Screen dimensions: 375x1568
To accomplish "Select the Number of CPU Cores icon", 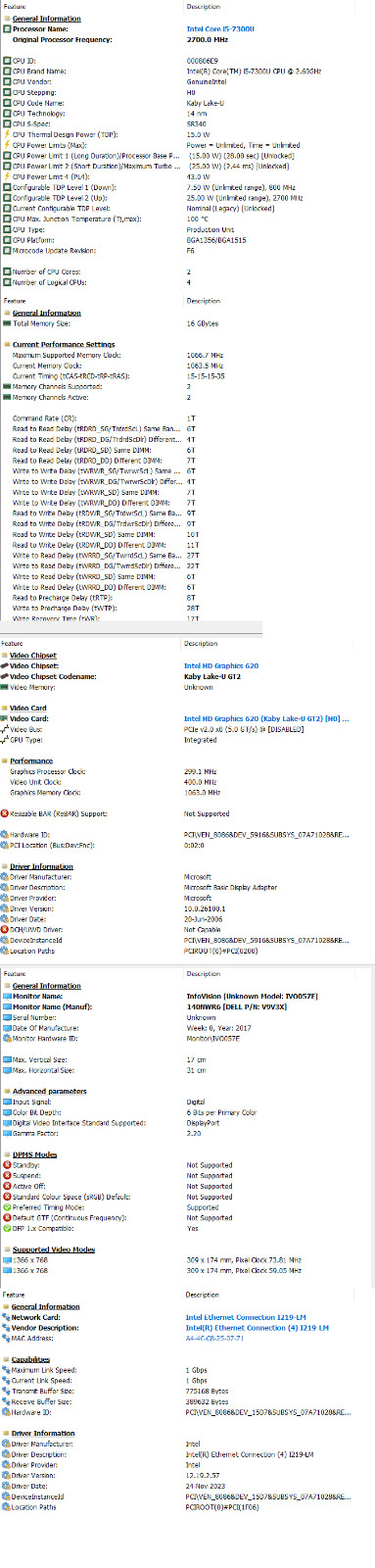I will (x=7, y=271).
